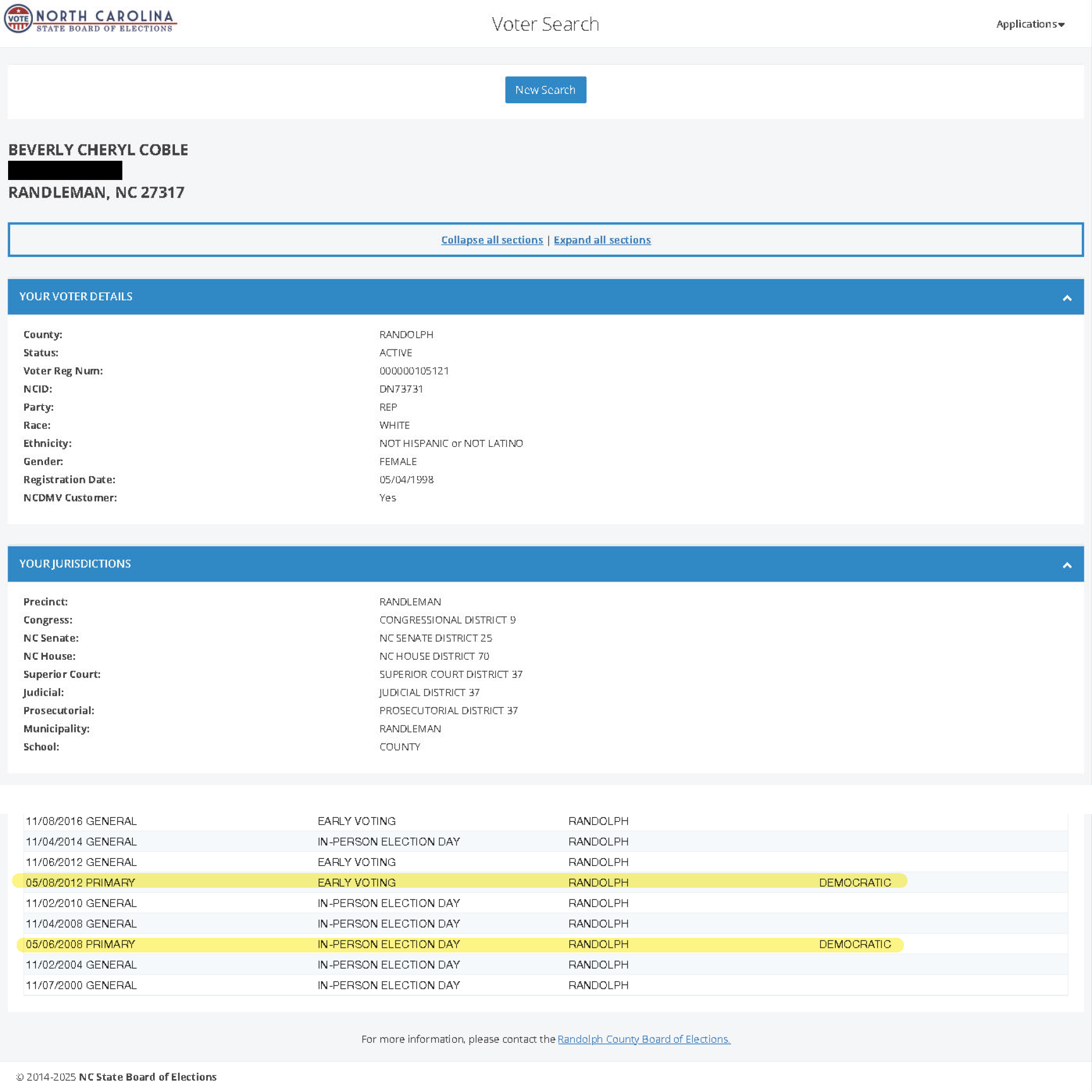Click Collapse all sections link
1092x1092 pixels.
tap(492, 240)
